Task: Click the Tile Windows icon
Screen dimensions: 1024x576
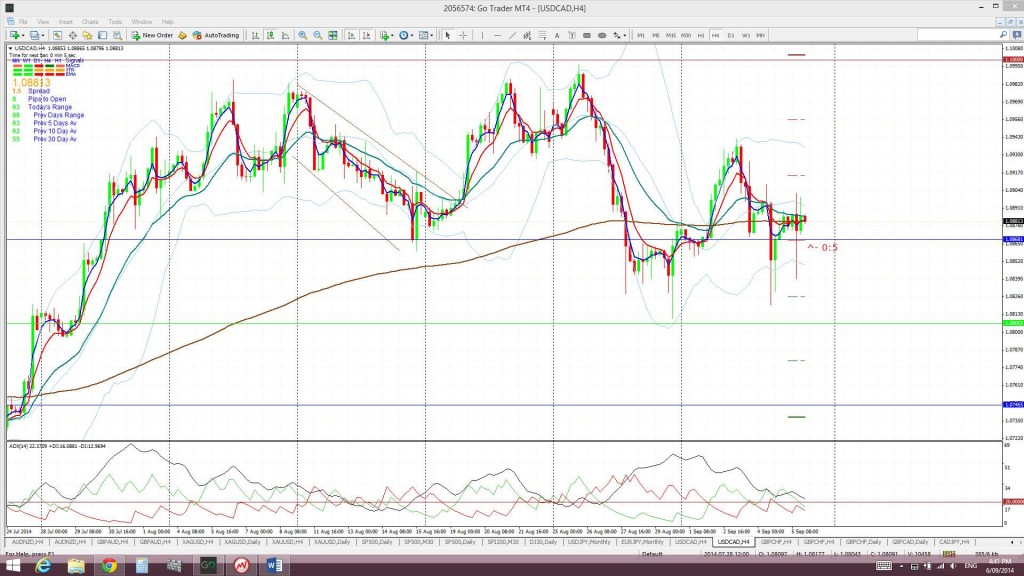Action: [332, 35]
